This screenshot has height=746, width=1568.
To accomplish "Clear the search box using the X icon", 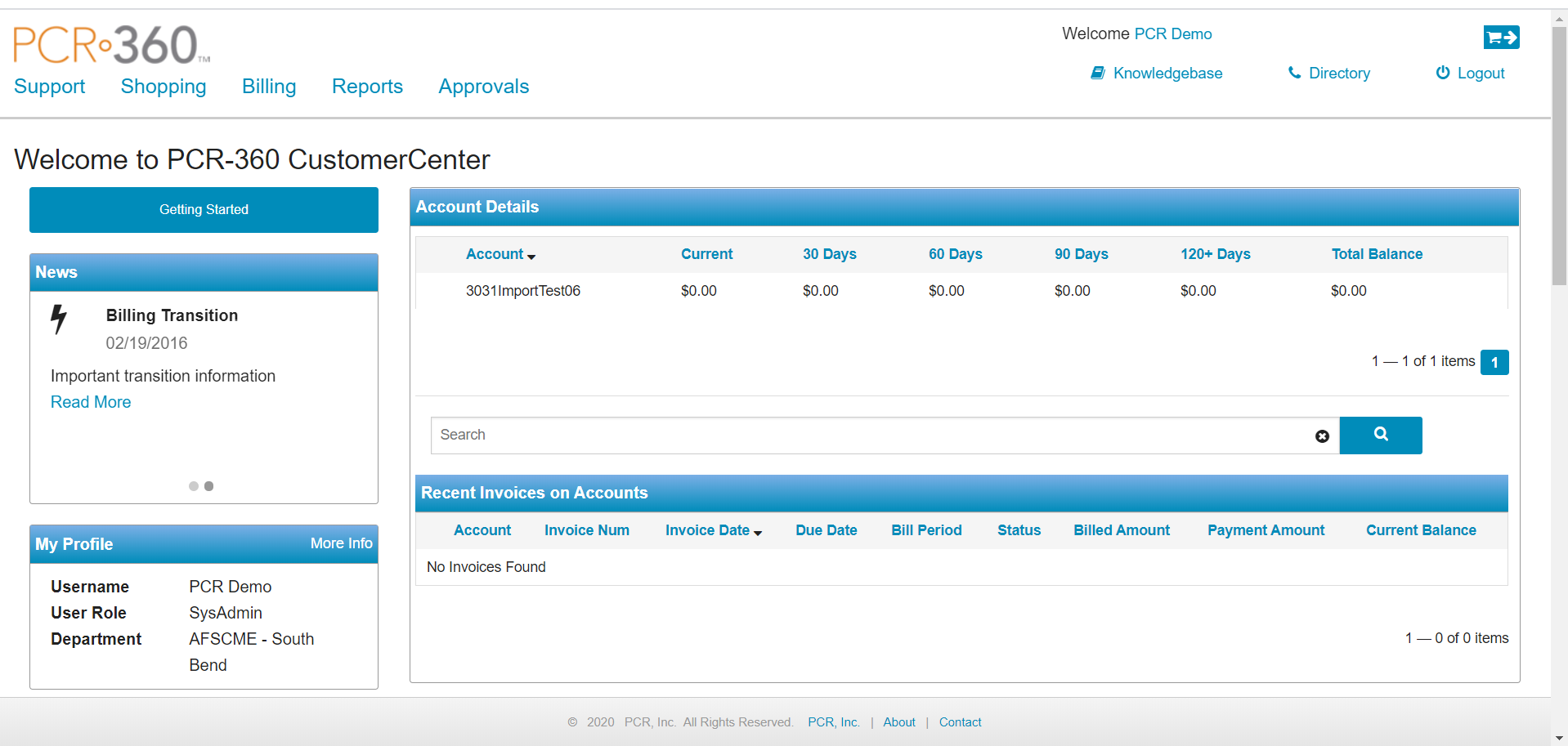I will pos(1322,436).
